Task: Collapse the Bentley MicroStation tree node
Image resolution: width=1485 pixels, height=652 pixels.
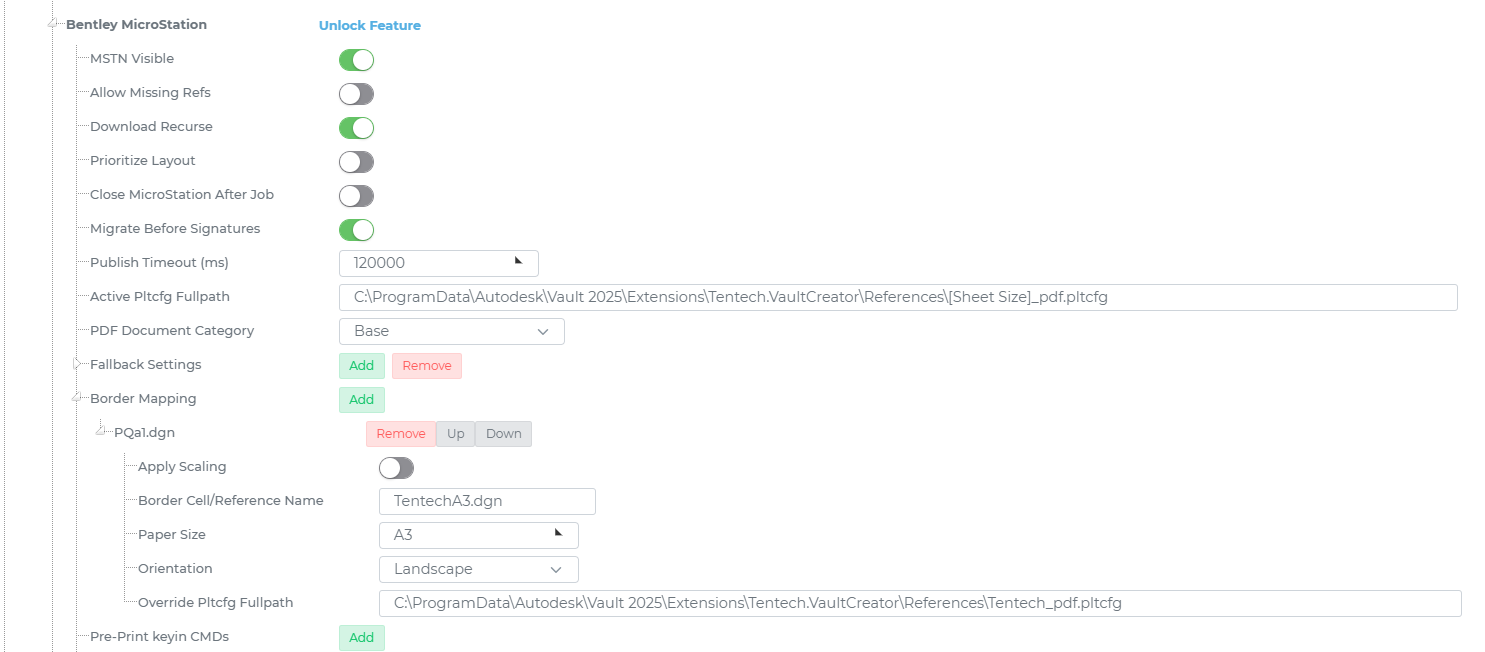Action: pyautogui.click(x=53, y=24)
